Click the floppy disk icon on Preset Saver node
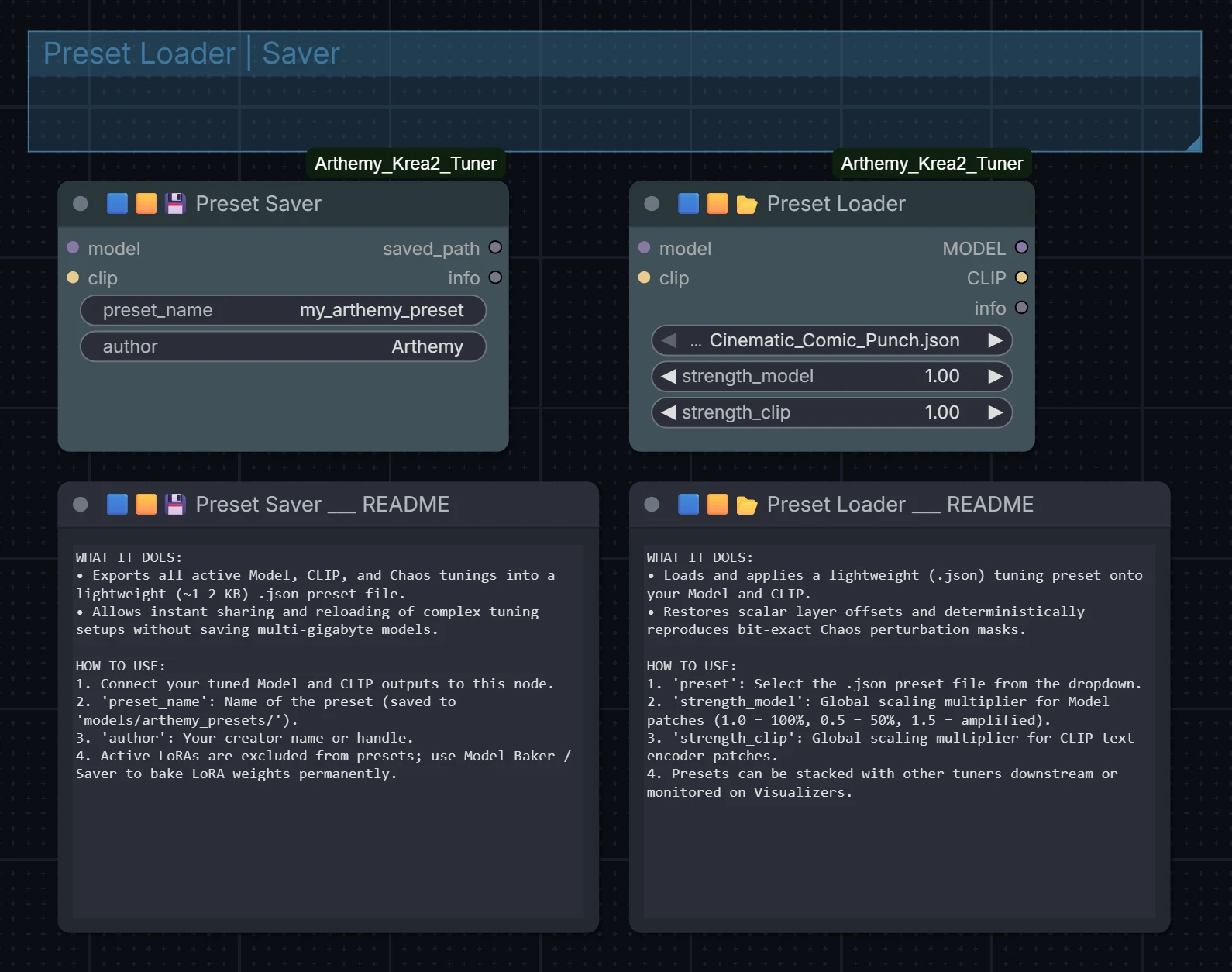The height and width of the screenshot is (972, 1232). pos(176,203)
